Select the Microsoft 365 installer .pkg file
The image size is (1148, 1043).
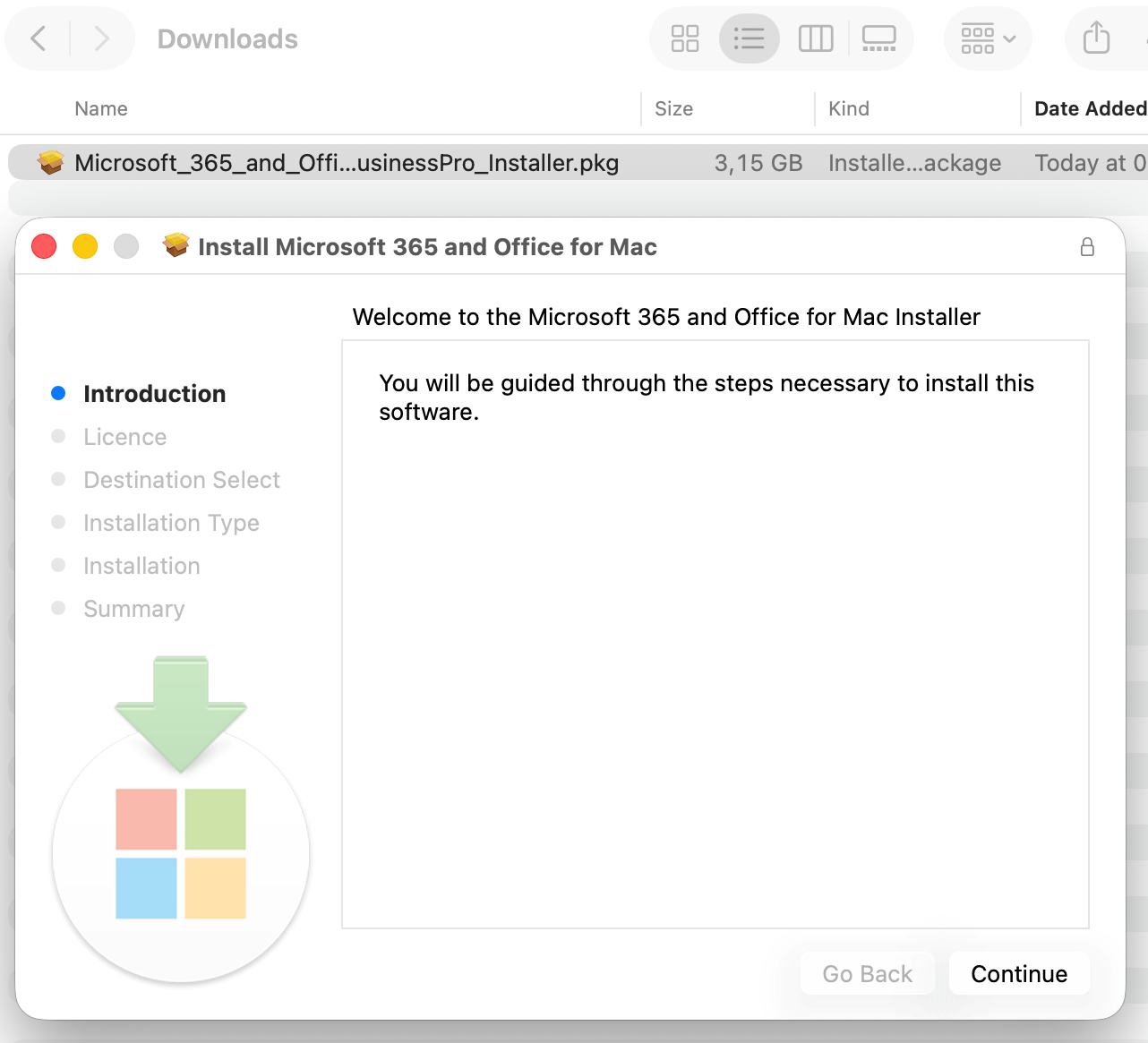[x=578, y=163]
